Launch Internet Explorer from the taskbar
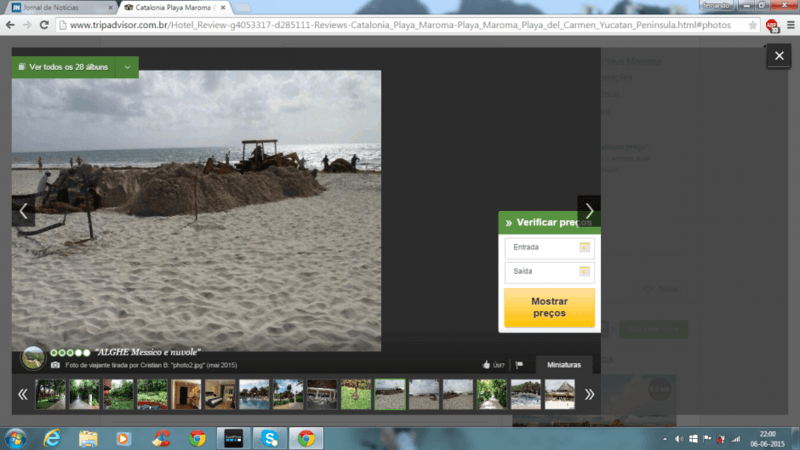The image size is (800, 450). (52, 438)
